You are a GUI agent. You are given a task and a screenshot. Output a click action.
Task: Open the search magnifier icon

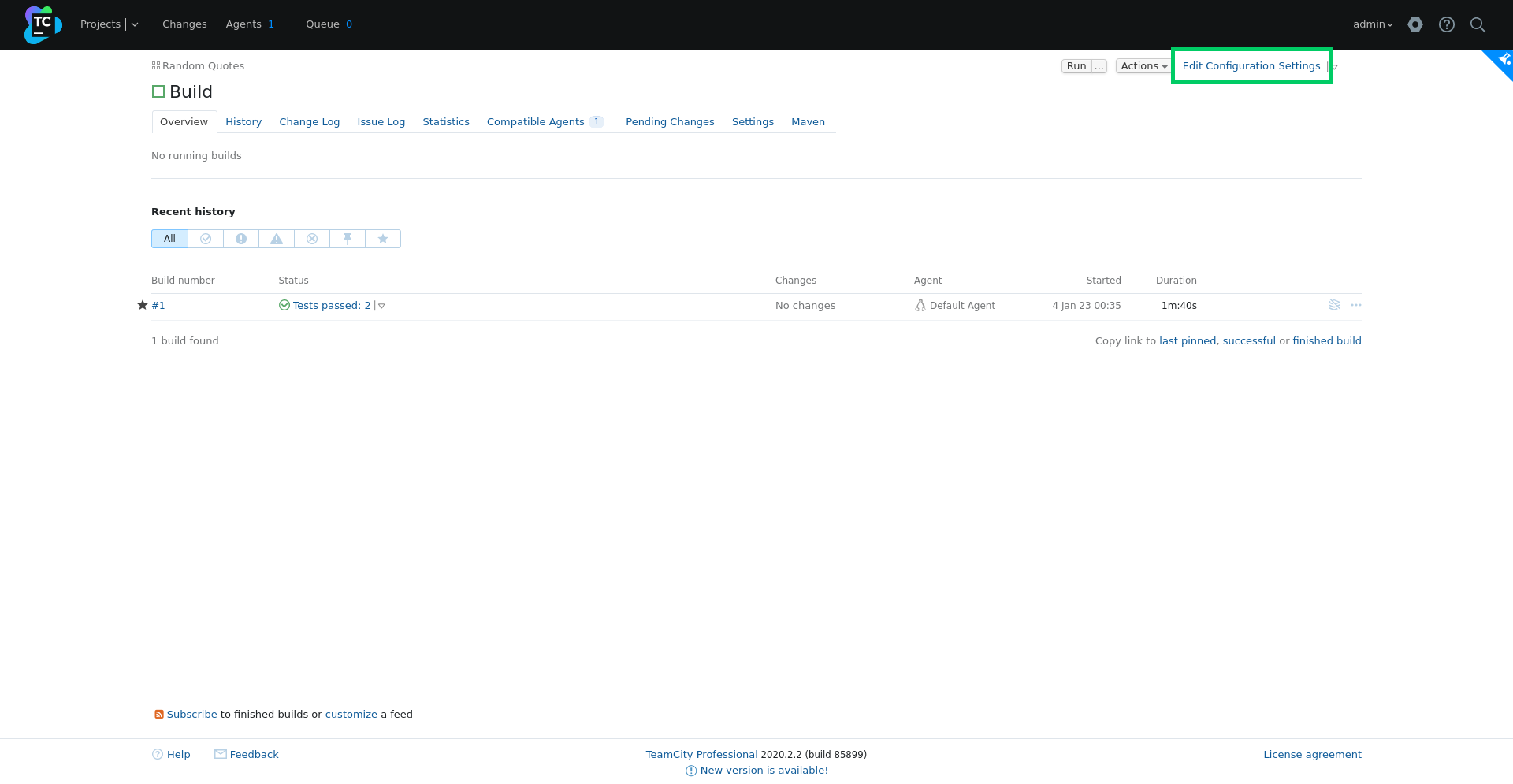(x=1478, y=24)
